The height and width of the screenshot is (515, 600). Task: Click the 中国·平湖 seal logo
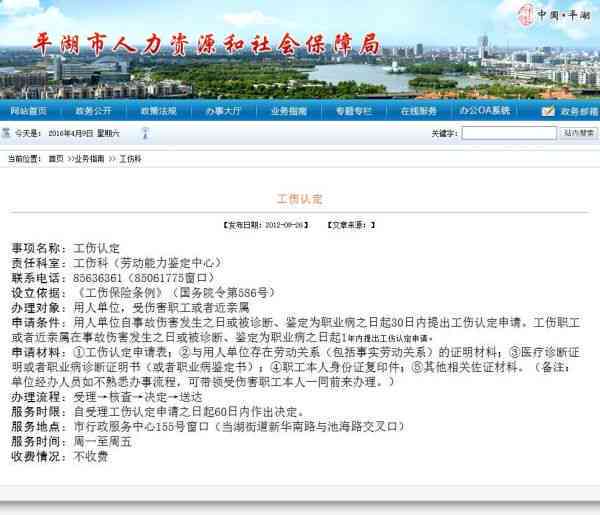point(525,15)
